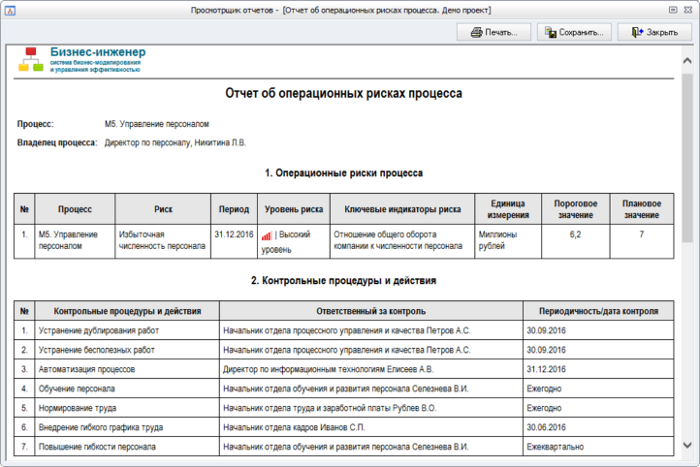Click the column header Плановое значение

click(x=642, y=209)
